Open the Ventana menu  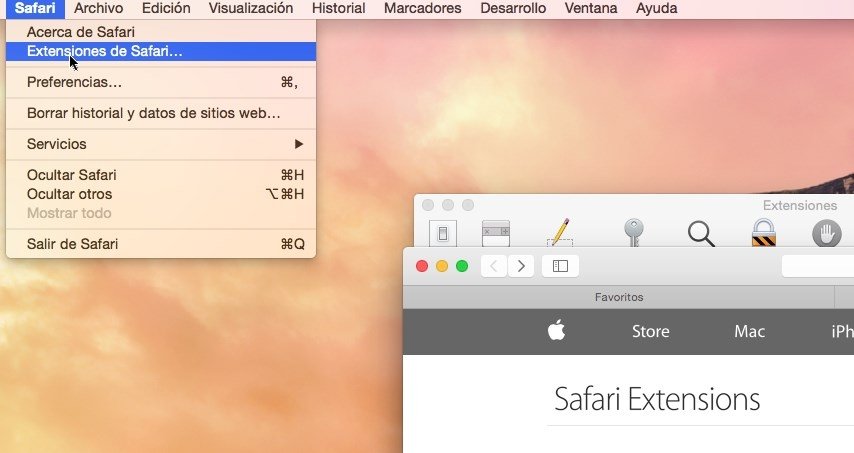coord(591,9)
